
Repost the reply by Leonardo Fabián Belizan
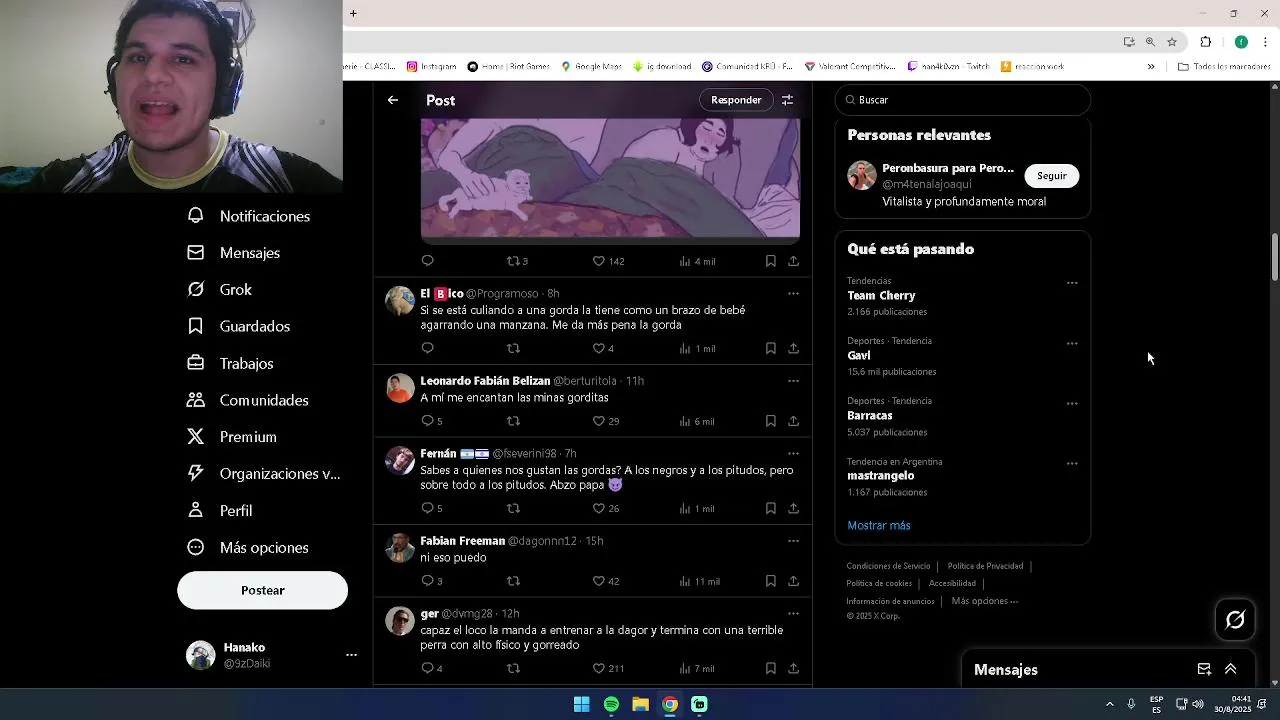pyautogui.click(x=513, y=421)
